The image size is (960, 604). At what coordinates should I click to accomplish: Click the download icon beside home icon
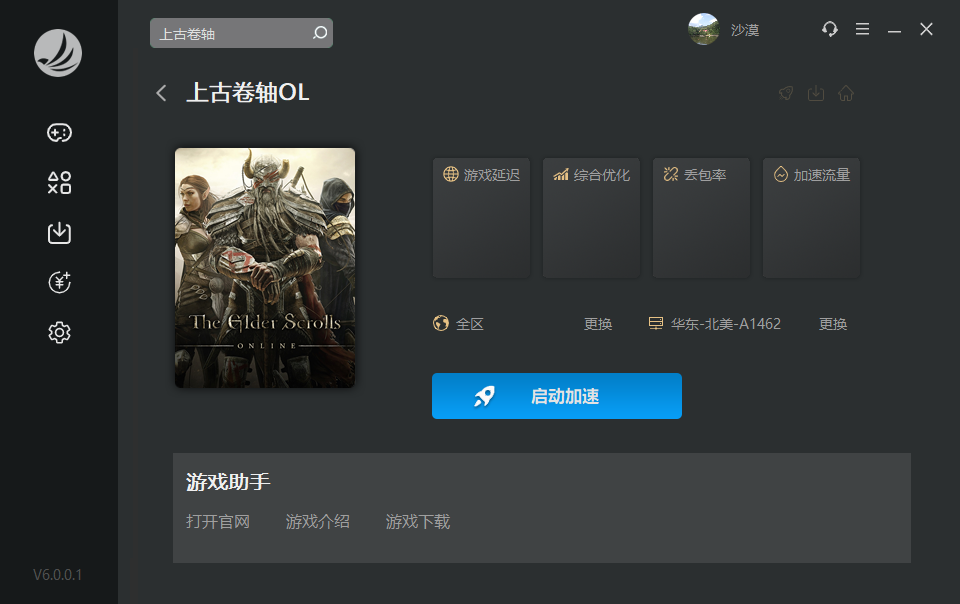point(816,93)
